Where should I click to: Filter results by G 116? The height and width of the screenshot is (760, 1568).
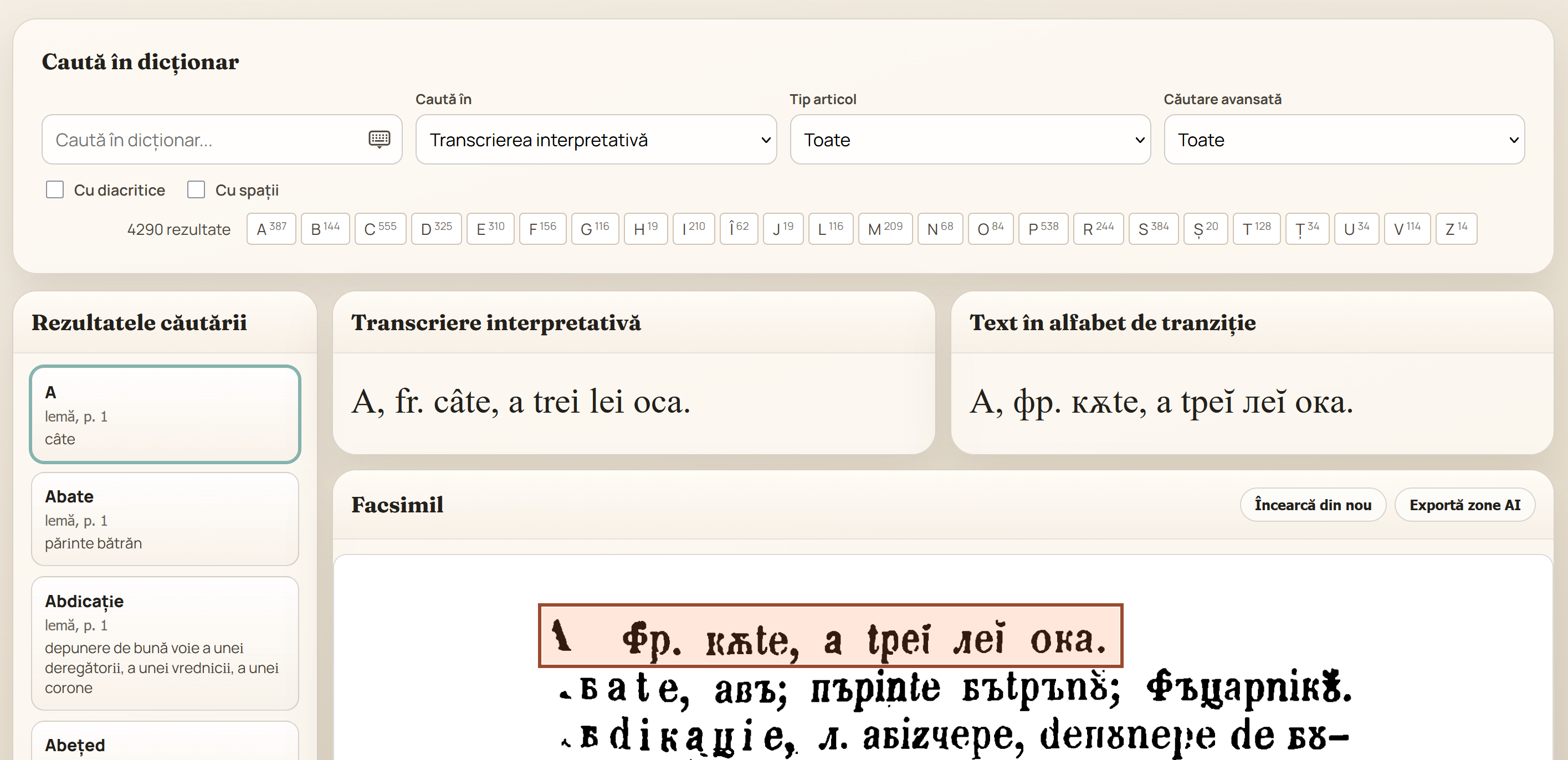point(595,229)
